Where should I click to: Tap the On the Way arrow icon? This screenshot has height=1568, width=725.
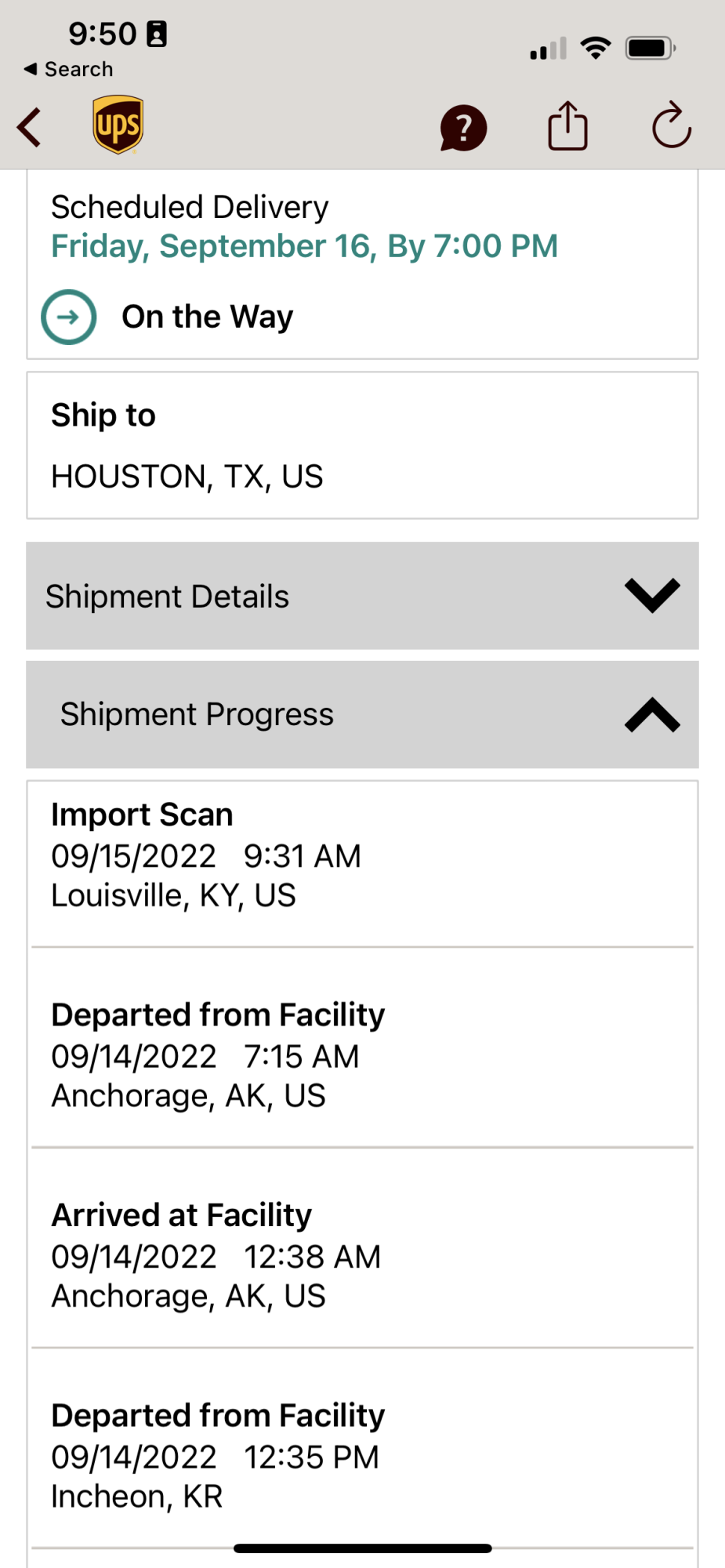click(69, 317)
